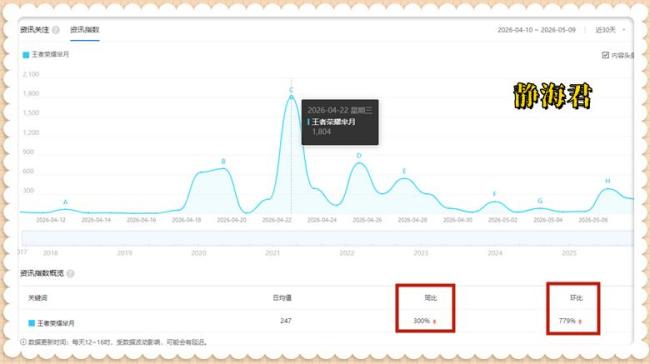Click the red up arrow beside 300%
Screen dimensions: 650x364
pyautogui.click(x=434, y=321)
